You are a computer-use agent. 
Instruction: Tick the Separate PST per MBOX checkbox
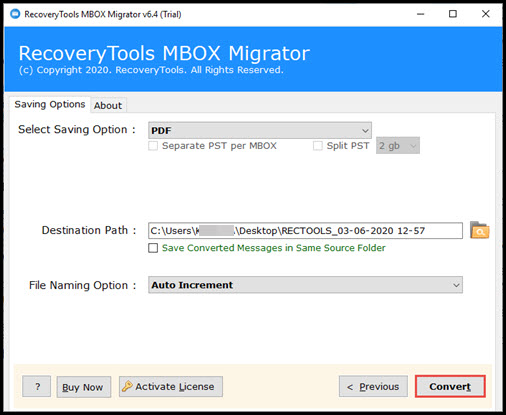point(153,146)
